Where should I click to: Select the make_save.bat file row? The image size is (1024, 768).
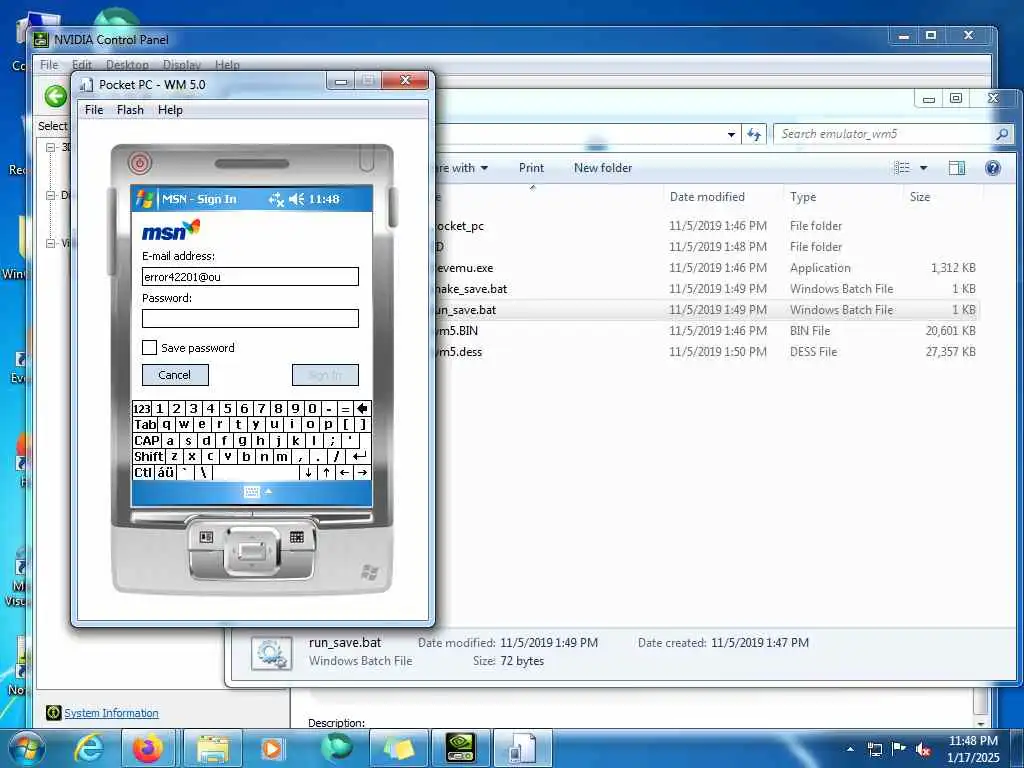pos(705,289)
